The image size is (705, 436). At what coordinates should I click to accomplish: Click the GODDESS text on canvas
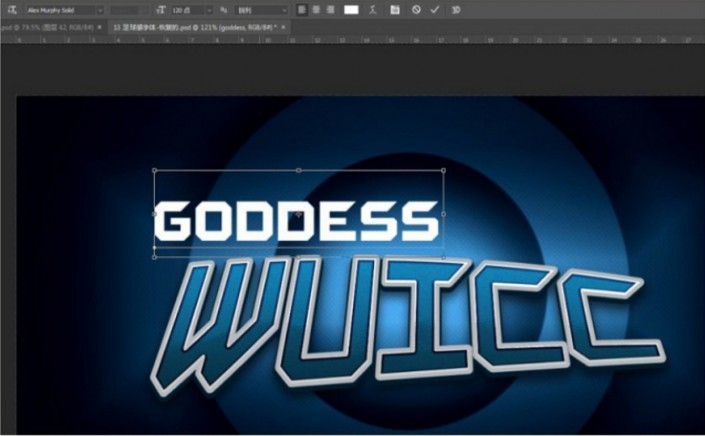[296, 221]
